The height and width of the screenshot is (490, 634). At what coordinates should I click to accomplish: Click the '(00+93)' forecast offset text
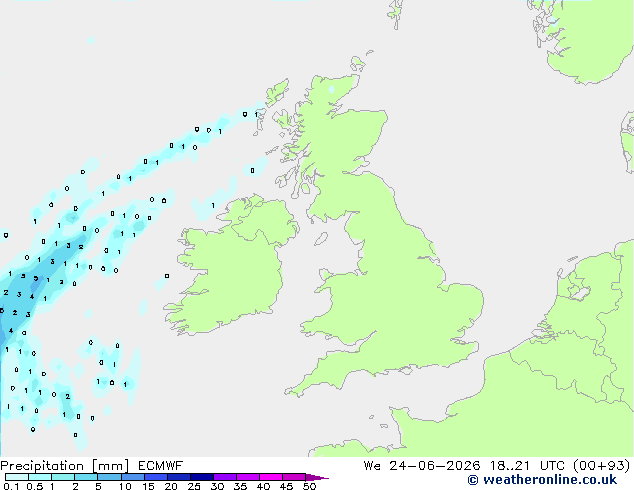click(602, 466)
